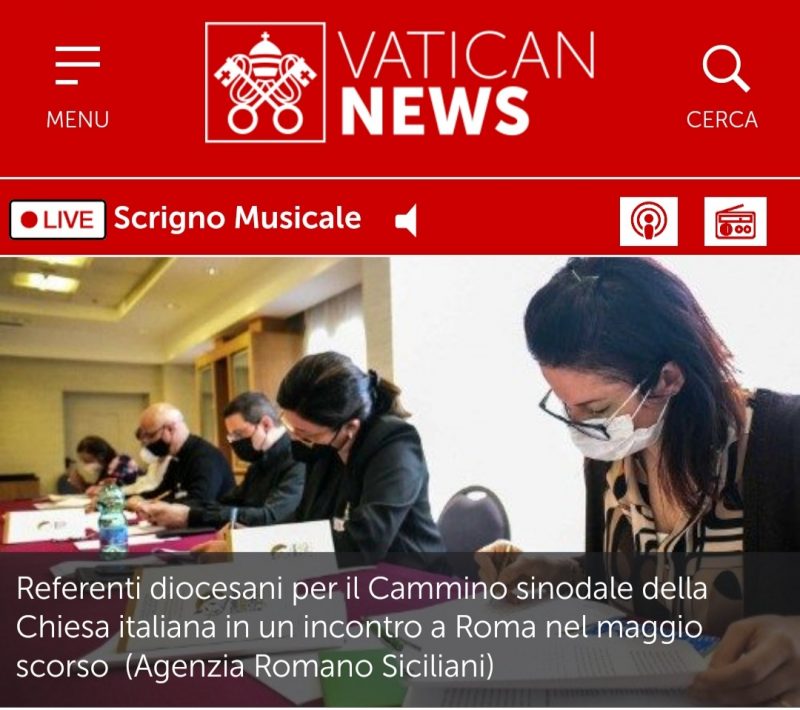This screenshot has height=710, width=800.
Task: Click the Agenzia Romano Siciliani credit
Action: pos(309,666)
